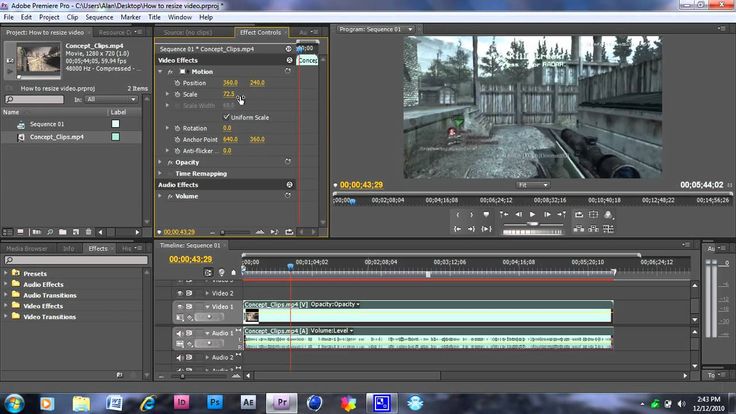Switch to the Media Browser tab
736x414 pixels.
coord(27,249)
